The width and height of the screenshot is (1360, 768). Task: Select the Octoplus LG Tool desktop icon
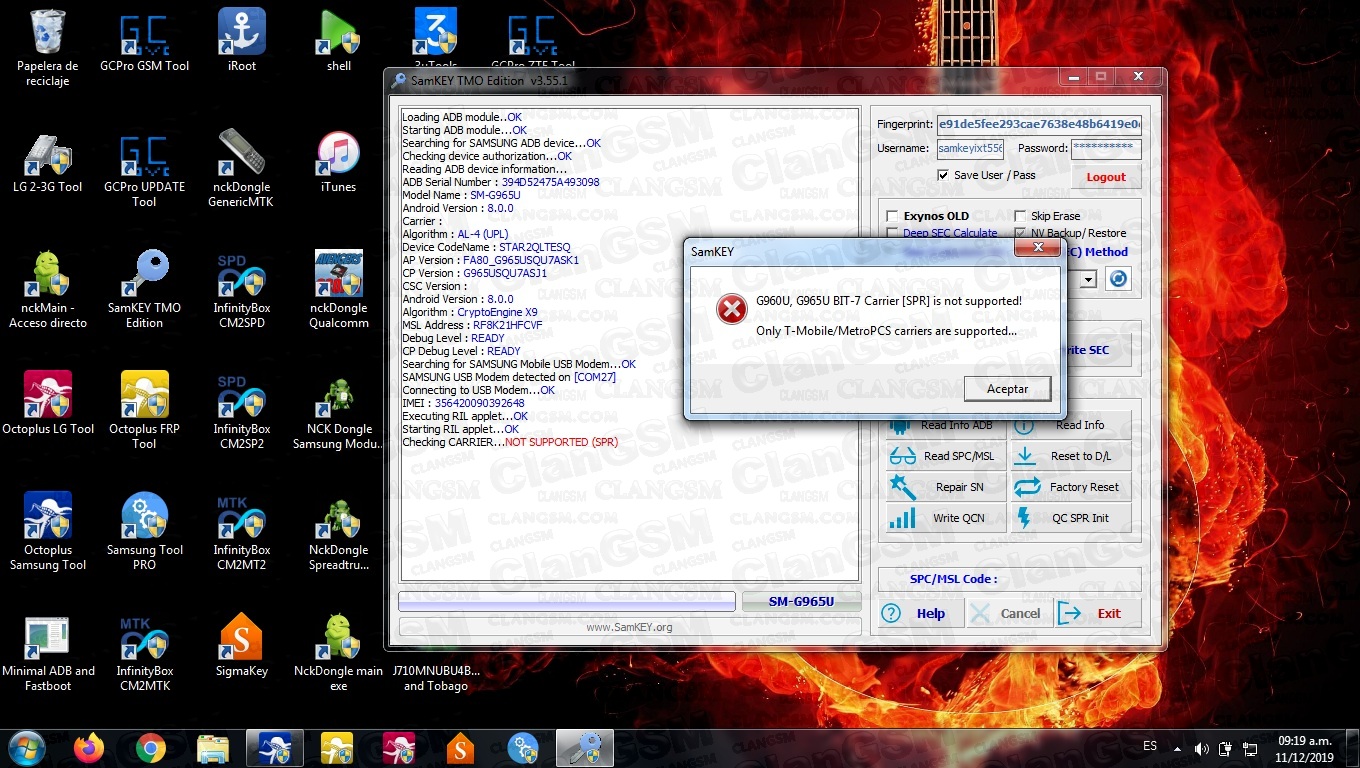[x=48, y=404]
